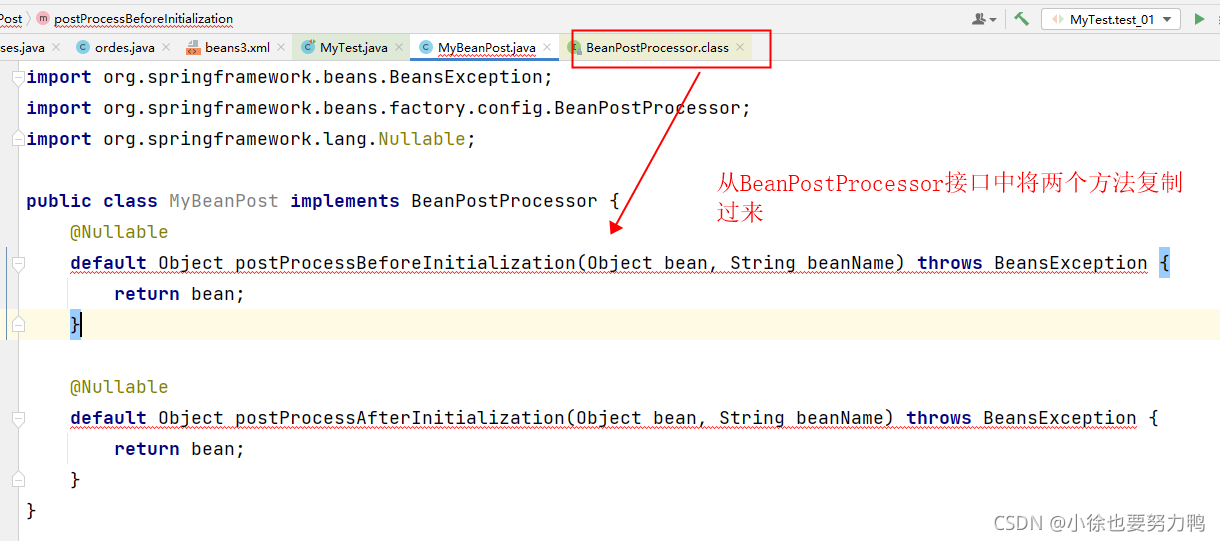Close the MyTest.java tab

(400, 47)
